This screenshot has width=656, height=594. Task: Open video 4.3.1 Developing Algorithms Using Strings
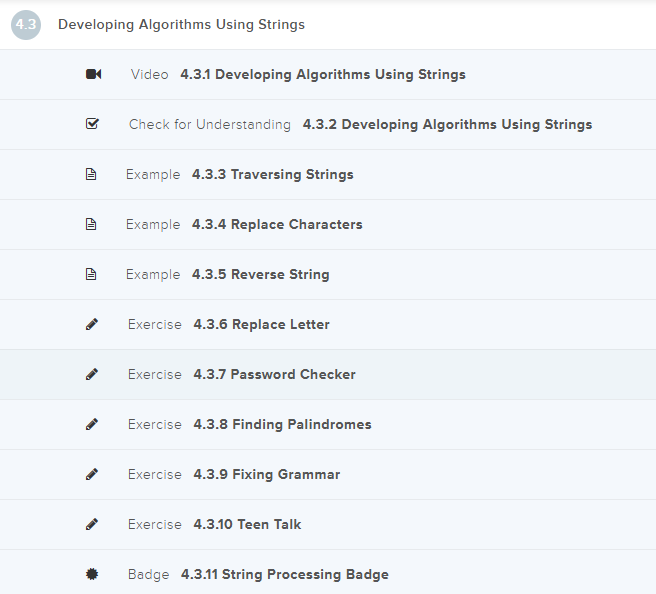pyautogui.click(x=322, y=74)
